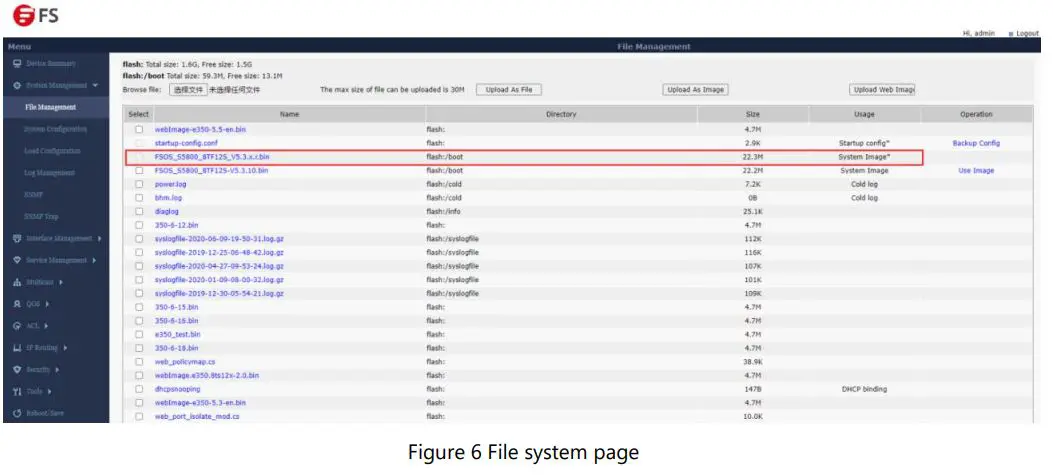The width and height of the screenshot is (1053, 475).
Task: Open syslogfile-2019-12-25-06-48-42.log.gz link
Action: (219, 253)
